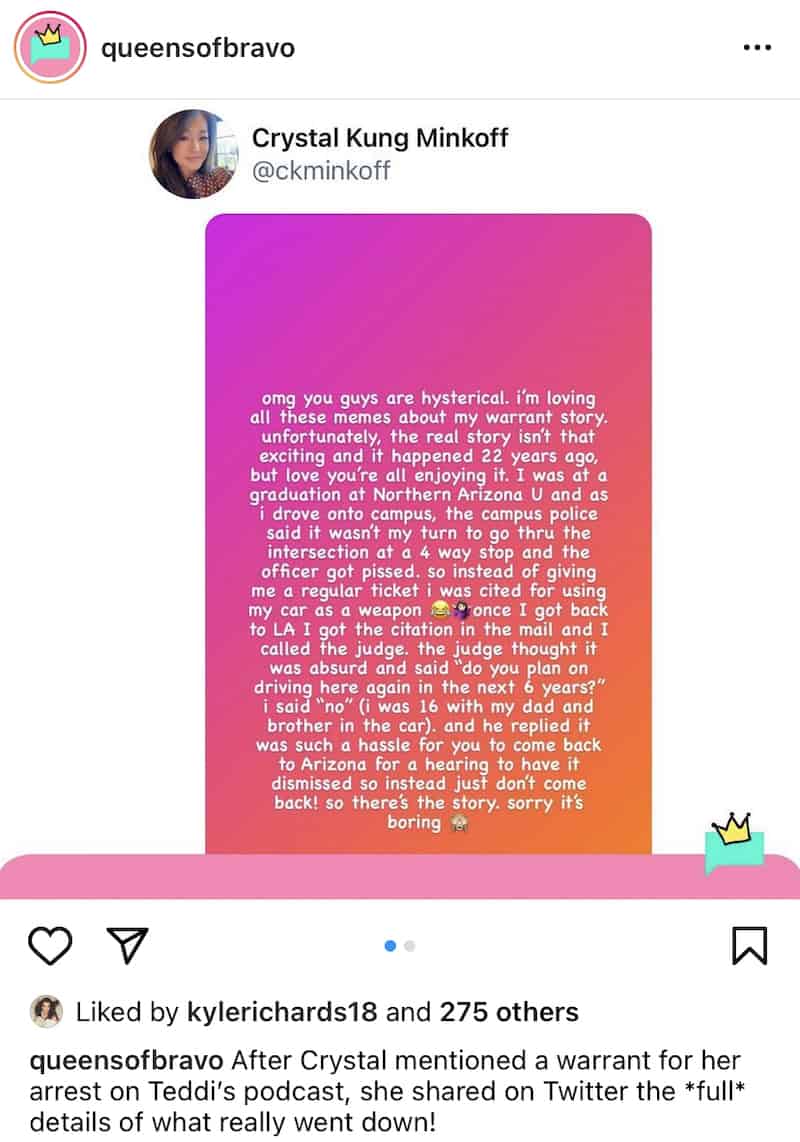Tap the gradient story text card
800x1142 pixels.
tap(428, 533)
